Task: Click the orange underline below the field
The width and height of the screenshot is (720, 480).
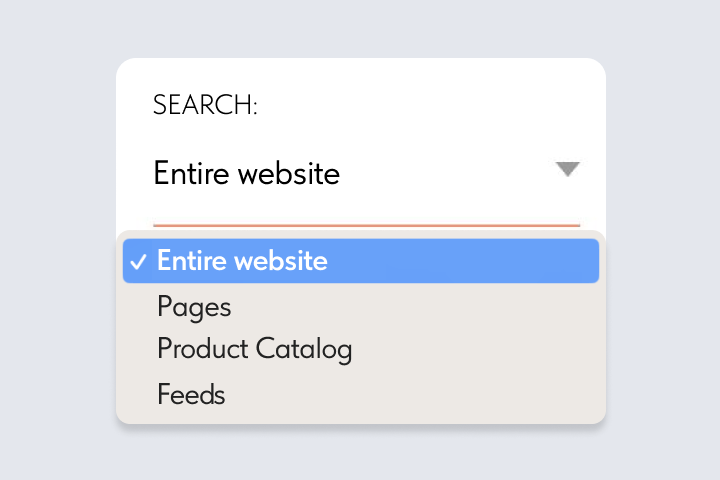Action: [366, 225]
